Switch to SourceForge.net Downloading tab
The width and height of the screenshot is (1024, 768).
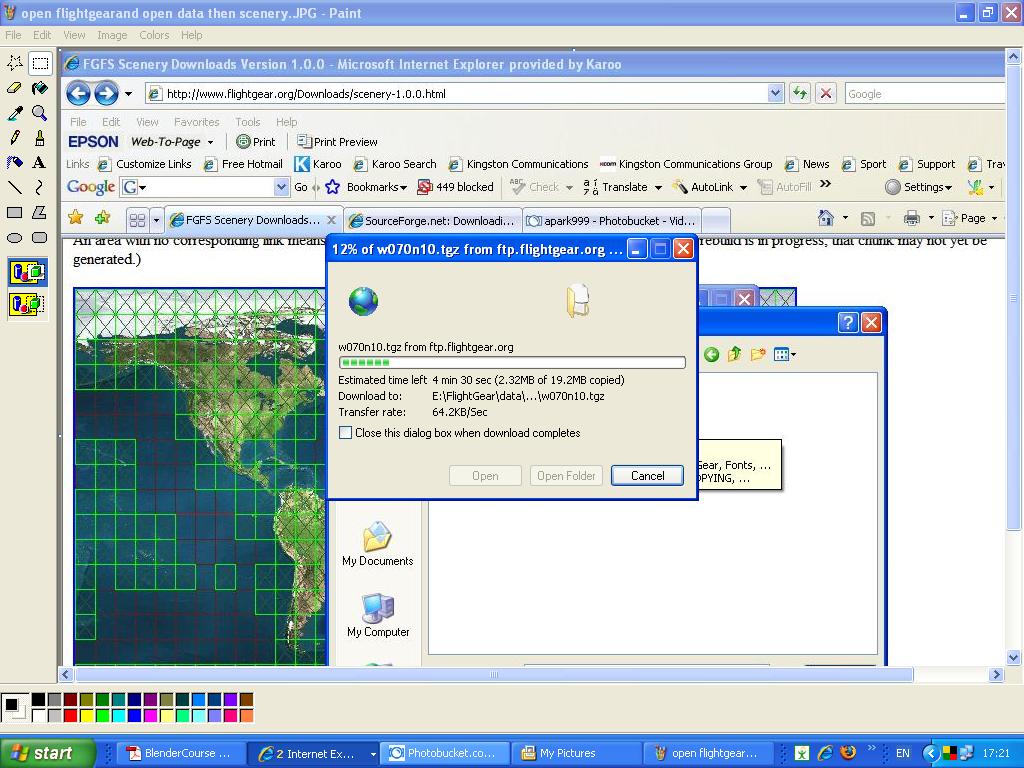434,221
